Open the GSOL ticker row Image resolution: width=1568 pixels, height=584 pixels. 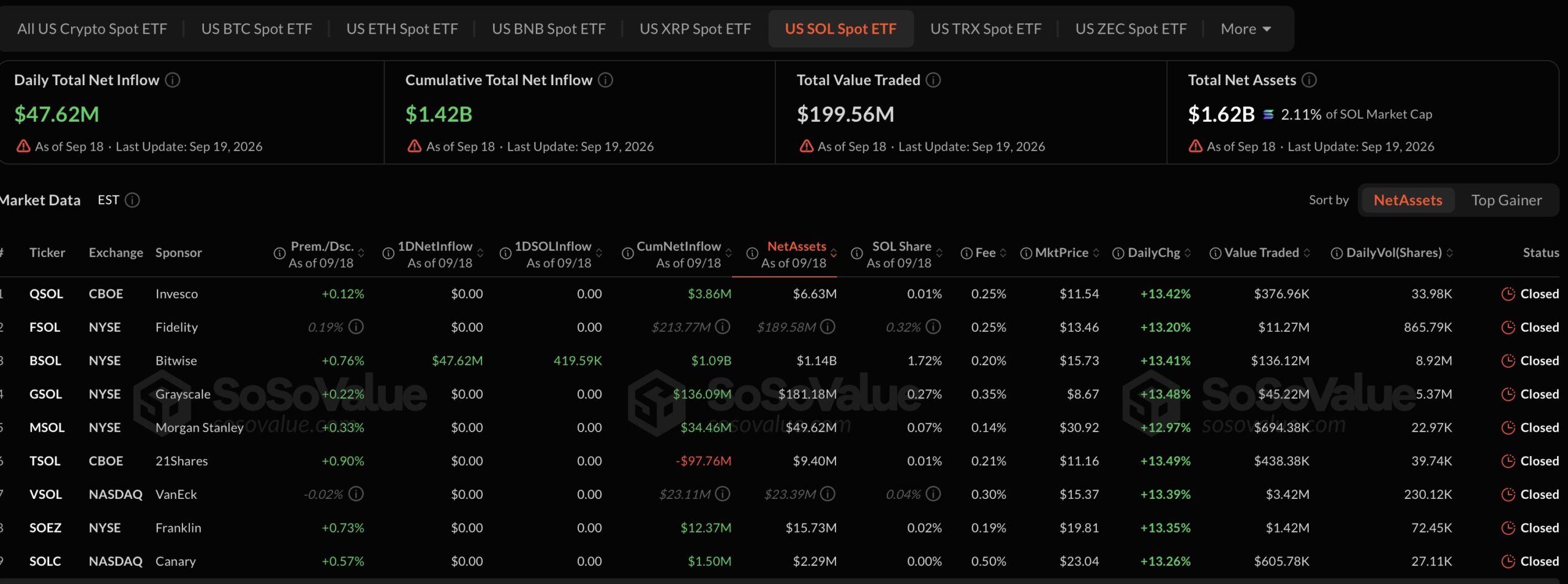point(46,394)
